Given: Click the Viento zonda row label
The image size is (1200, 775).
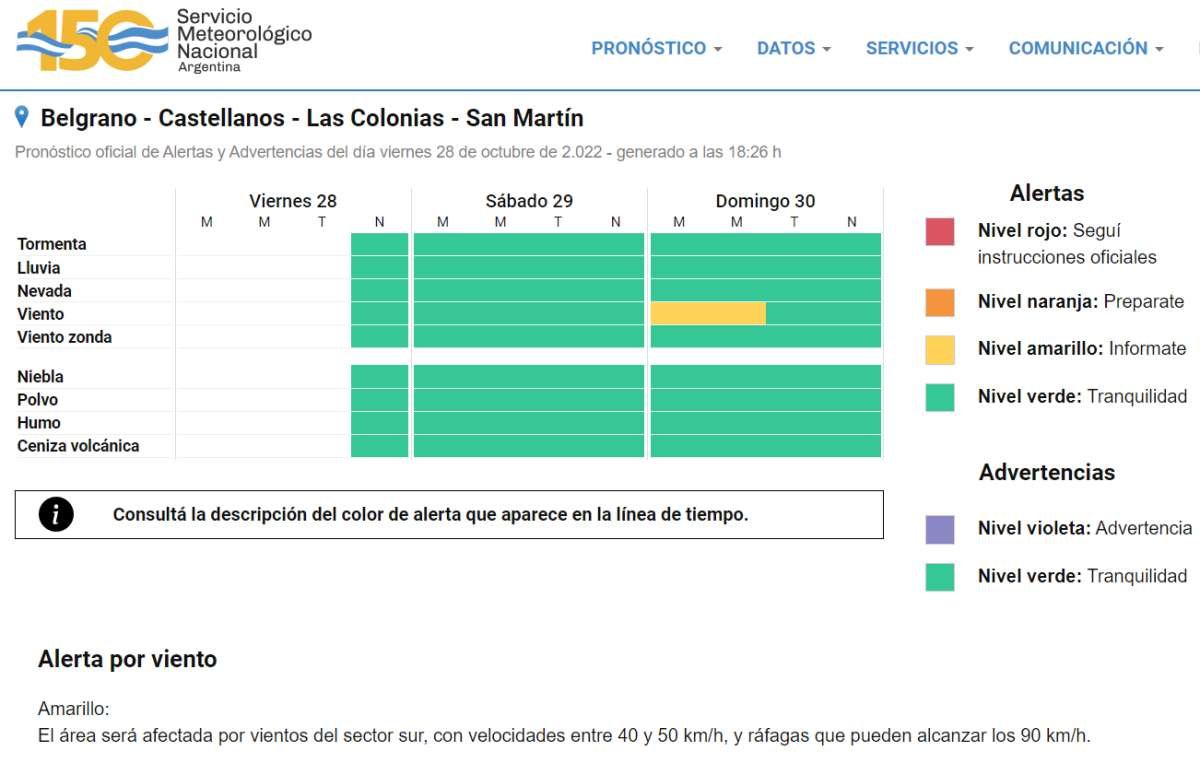Looking at the screenshot, I should 64,337.
